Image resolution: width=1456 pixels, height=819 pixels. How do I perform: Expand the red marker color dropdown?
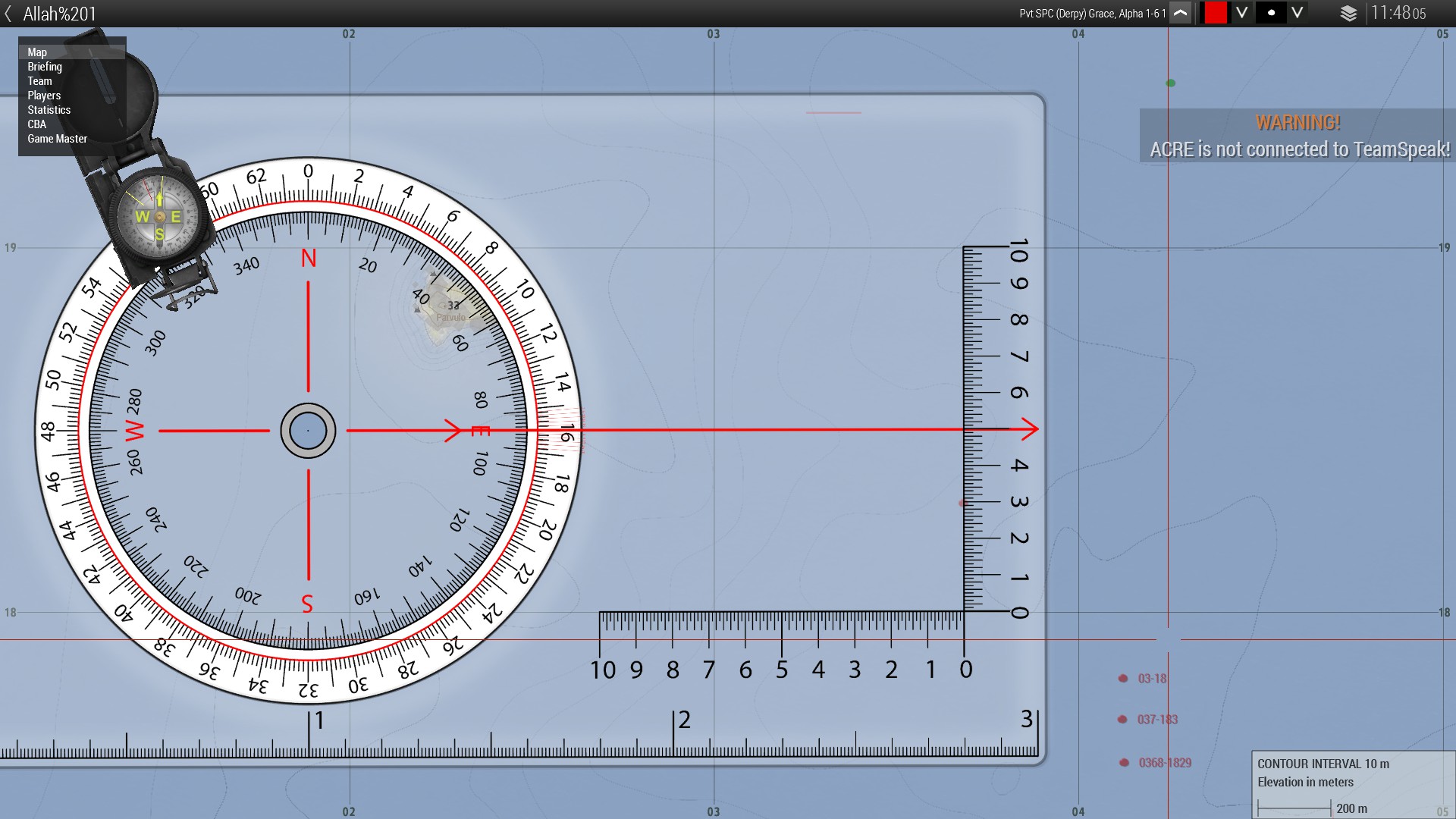point(1241,13)
